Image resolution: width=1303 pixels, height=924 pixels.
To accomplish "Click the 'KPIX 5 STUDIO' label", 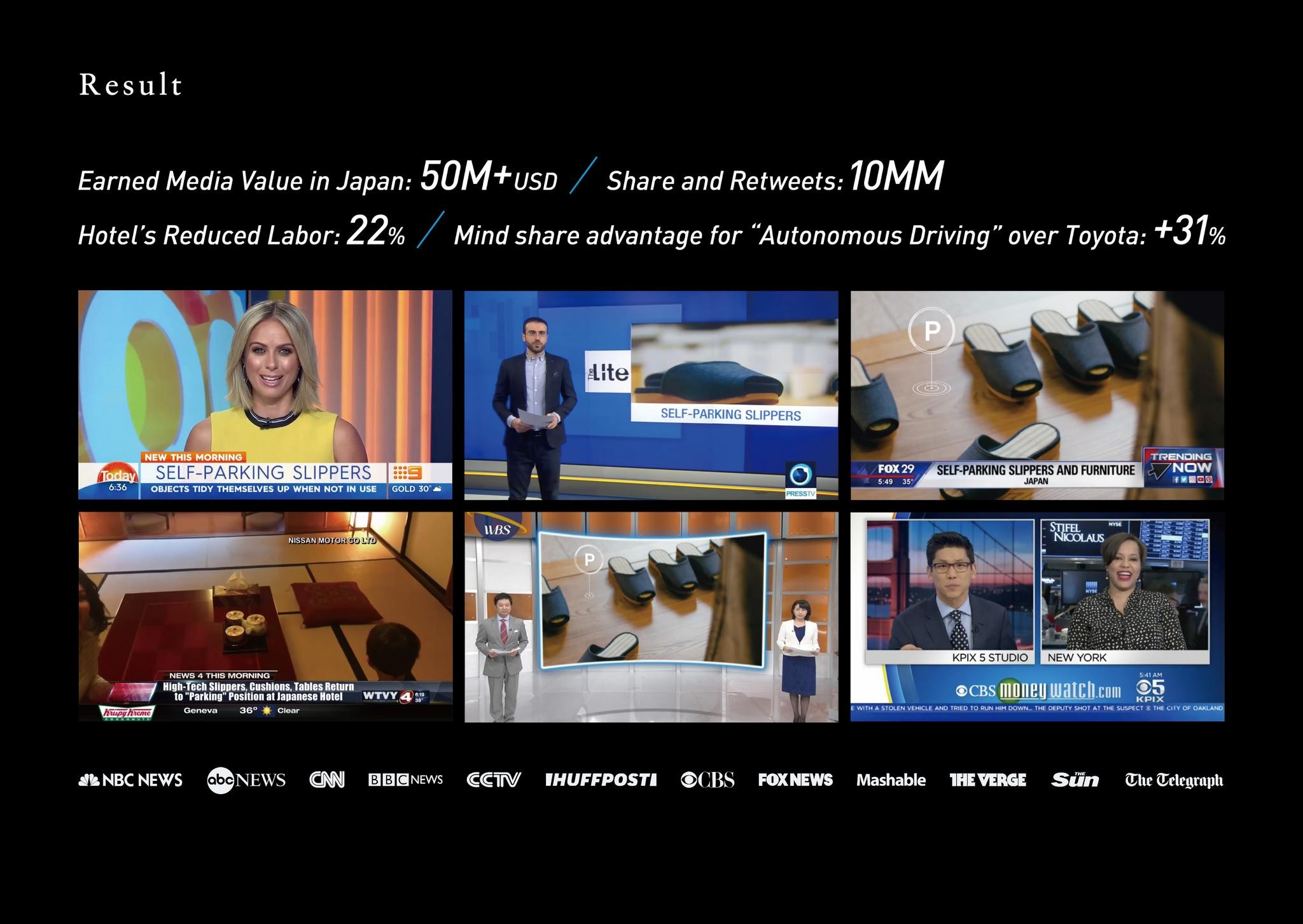I will pyautogui.click(x=990, y=657).
